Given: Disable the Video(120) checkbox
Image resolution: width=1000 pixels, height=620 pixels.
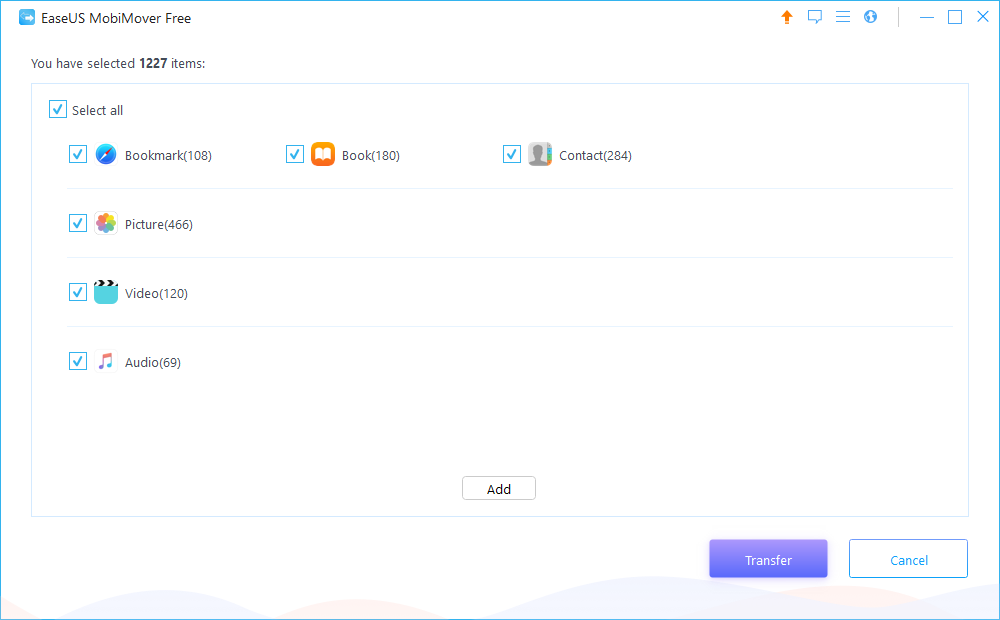Looking at the screenshot, I should click(78, 292).
